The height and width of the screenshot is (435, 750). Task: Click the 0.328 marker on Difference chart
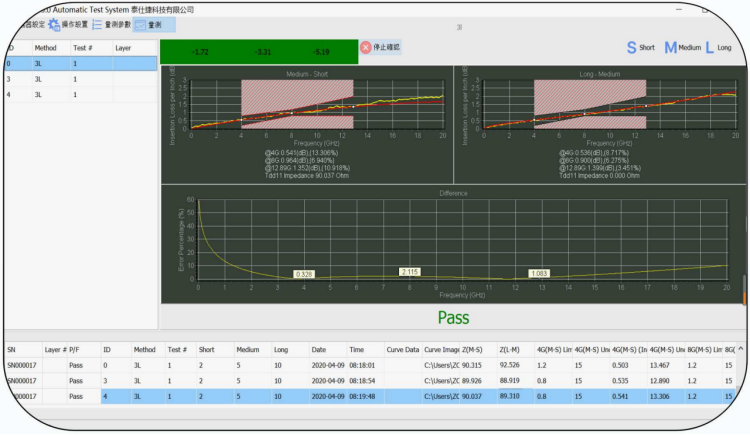click(x=304, y=274)
